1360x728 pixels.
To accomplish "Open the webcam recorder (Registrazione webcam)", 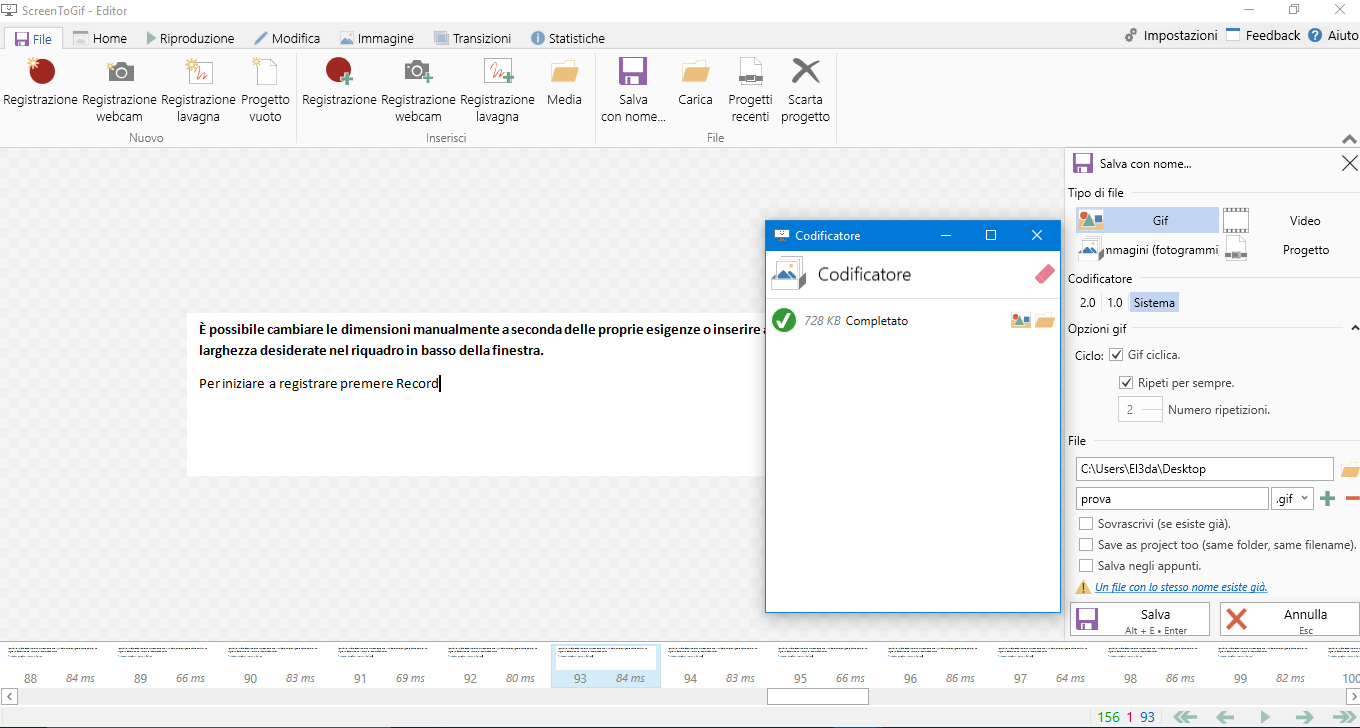I will point(119,87).
